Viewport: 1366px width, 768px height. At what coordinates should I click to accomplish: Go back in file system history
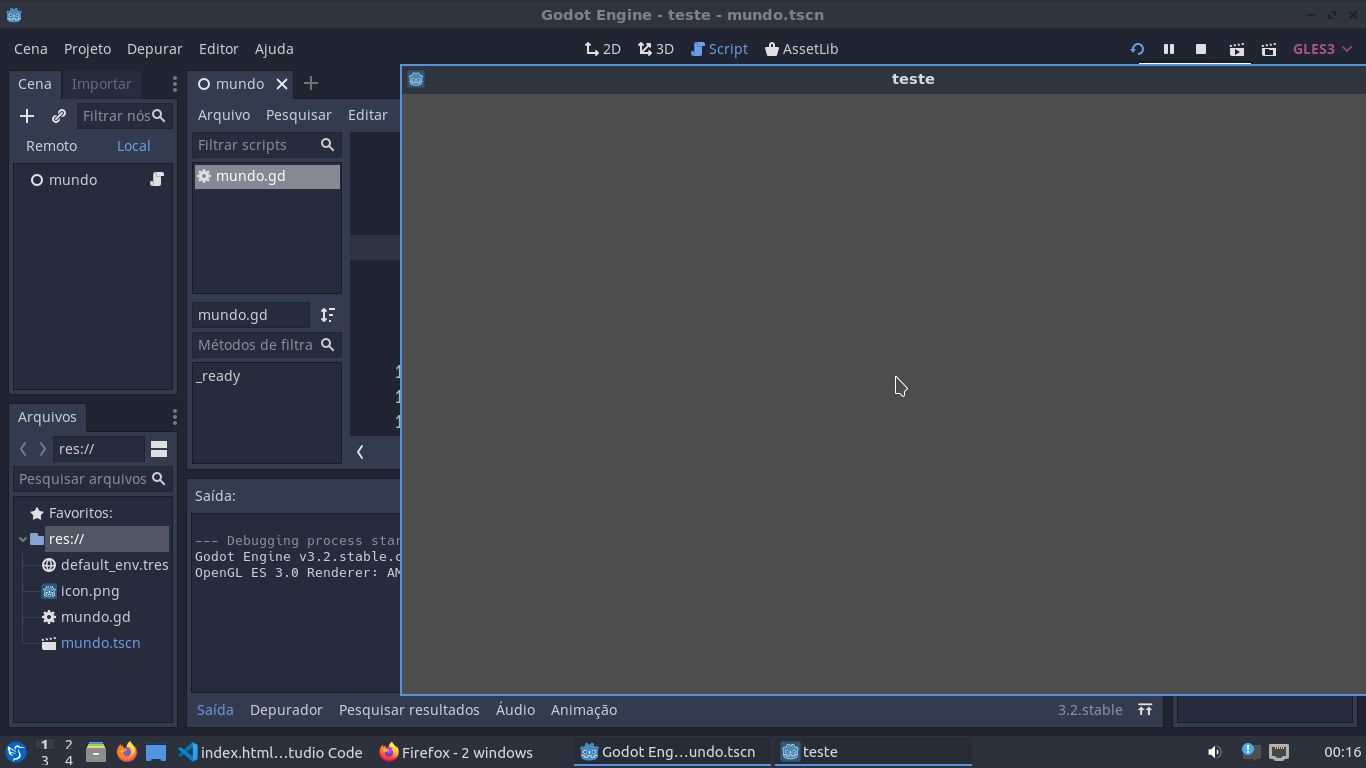pyautogui.click(x=24, y=449)
